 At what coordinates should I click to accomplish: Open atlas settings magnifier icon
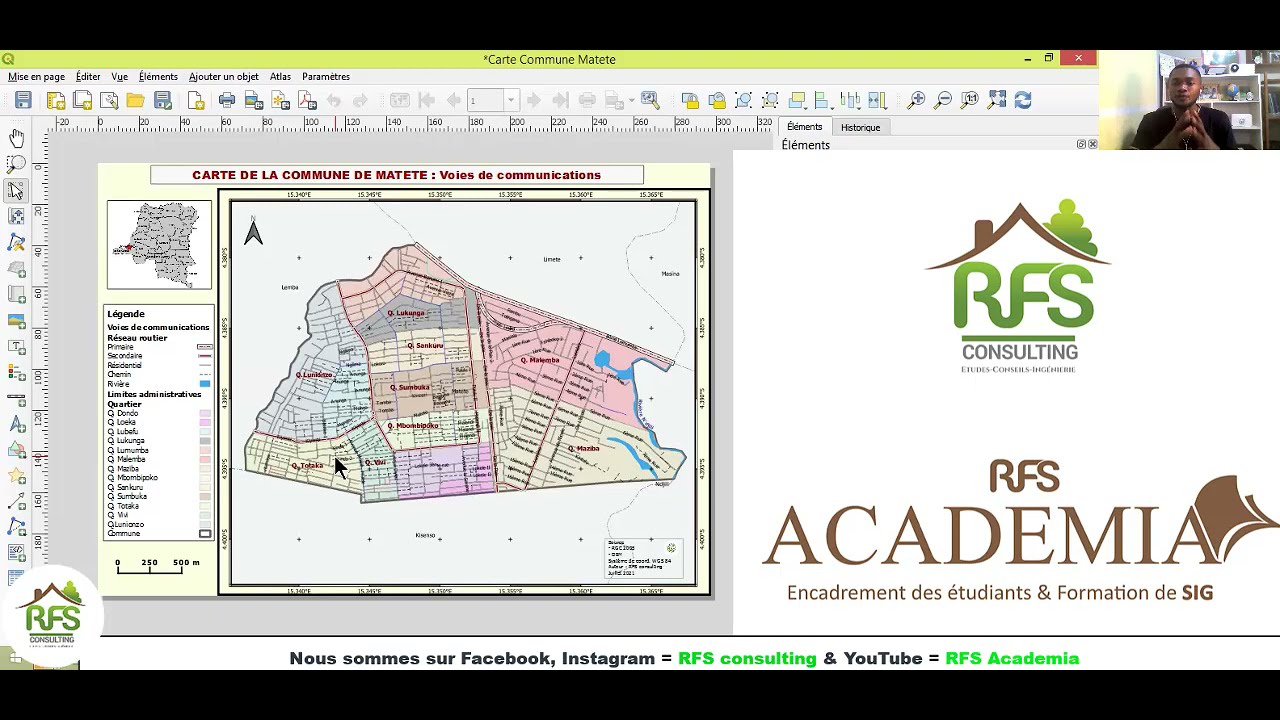[650, 100]
